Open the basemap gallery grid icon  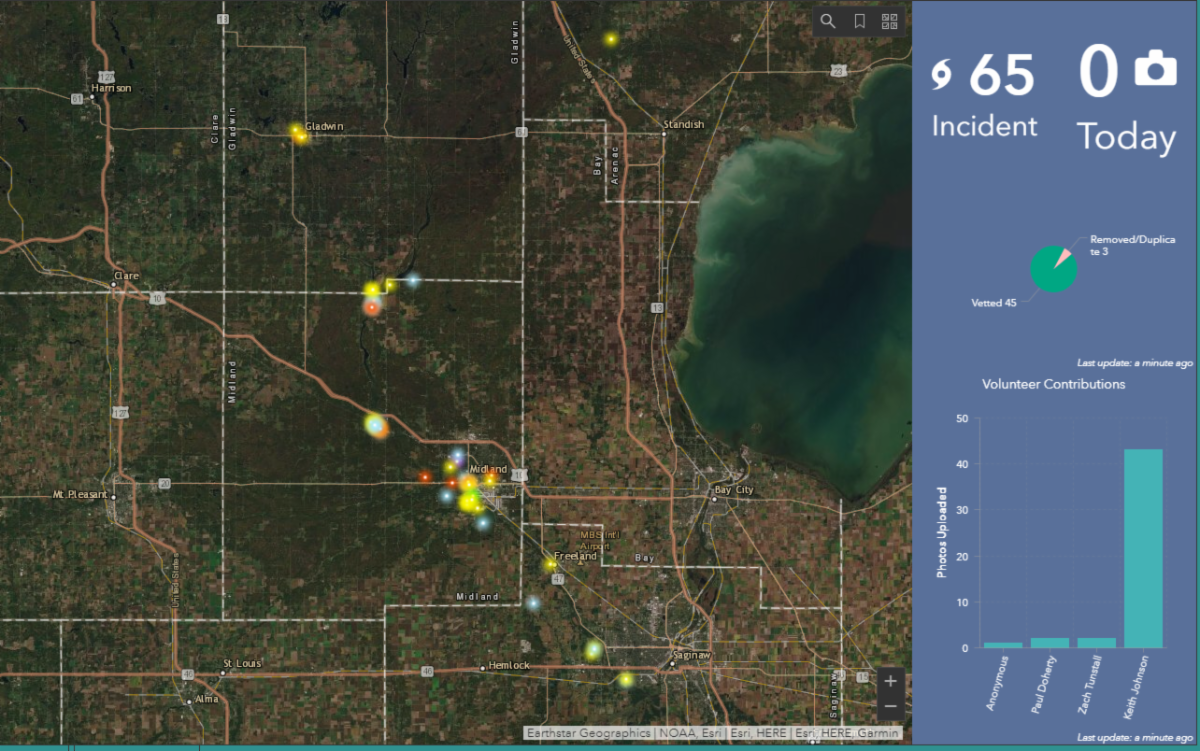click(889, 21)
